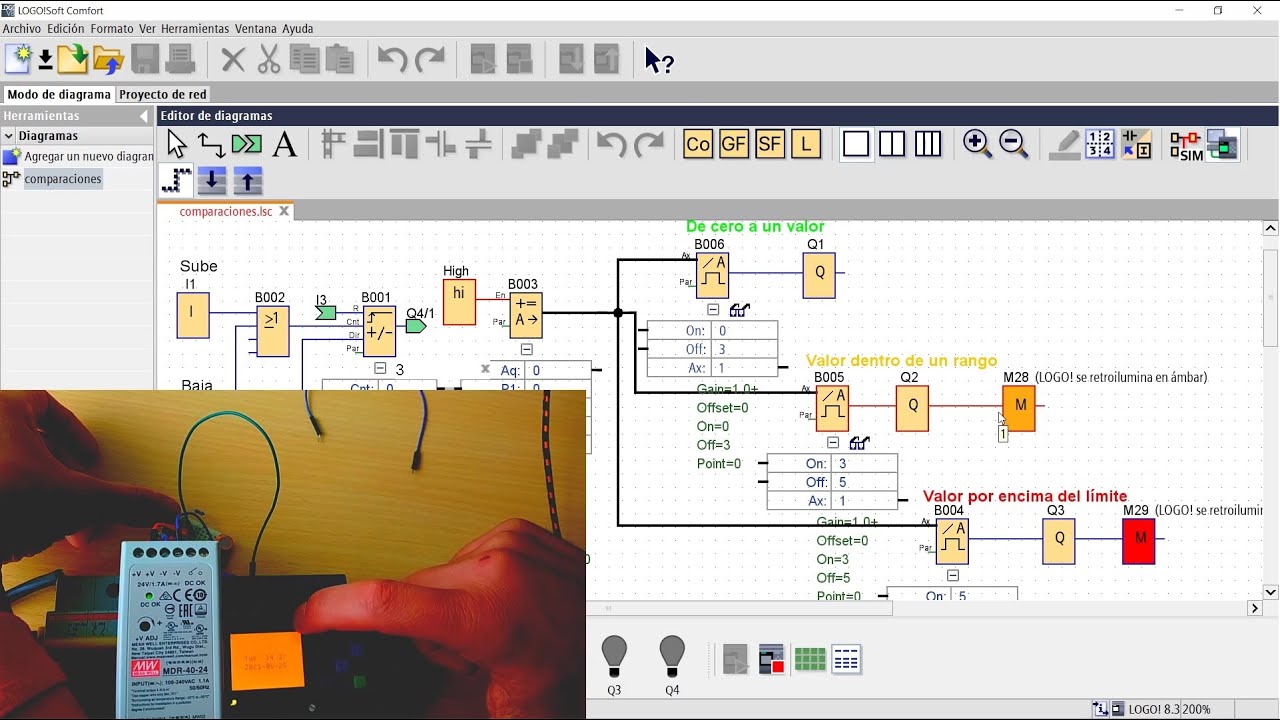Image resolution: width=1280 pixels, height=720 pixels.
Task: Collapse B006 parameter box
Action: pyautogui.click(x=713, y=309)
